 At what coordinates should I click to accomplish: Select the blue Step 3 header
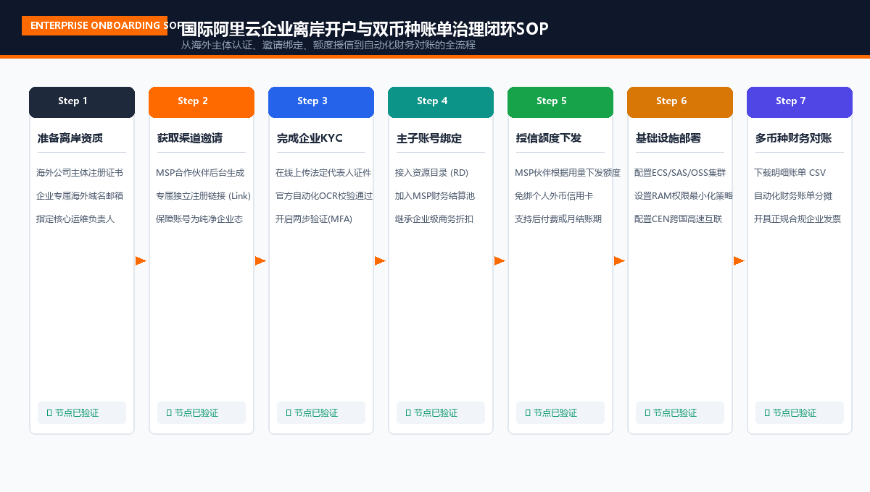321,102
